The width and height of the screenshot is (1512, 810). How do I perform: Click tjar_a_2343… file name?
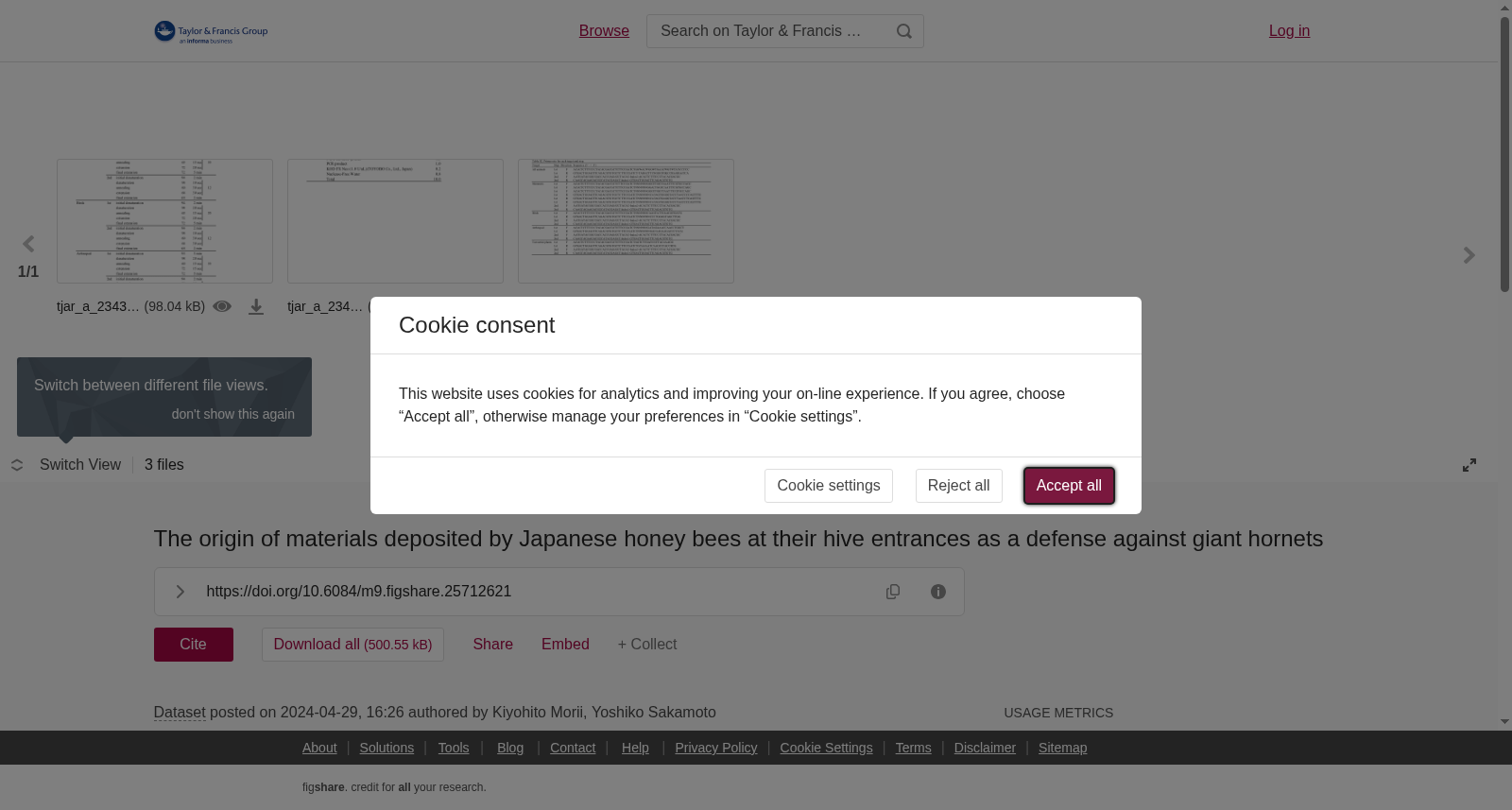[x=98, y=306]
